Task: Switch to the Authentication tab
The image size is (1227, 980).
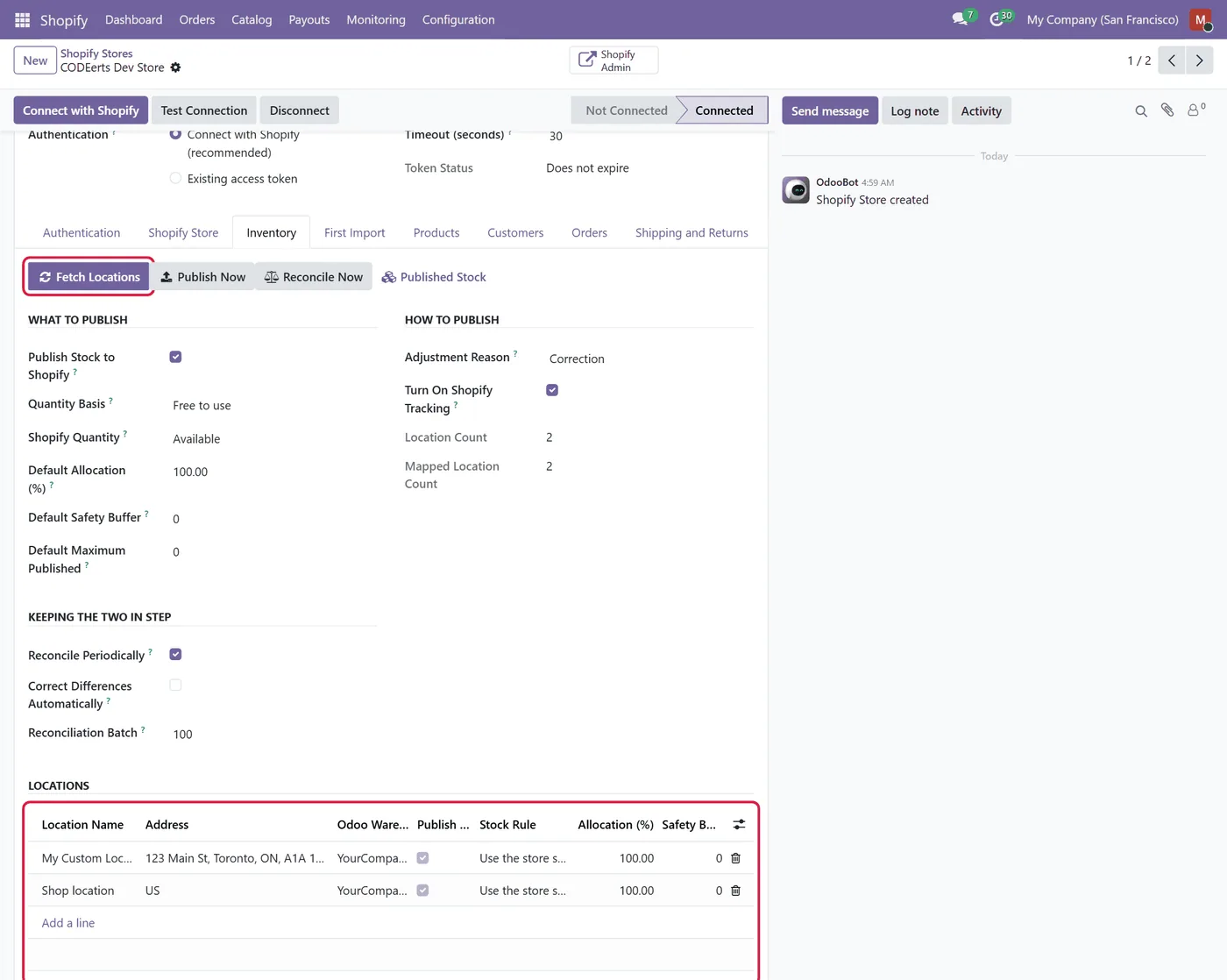Action: [x=82, y=232]
